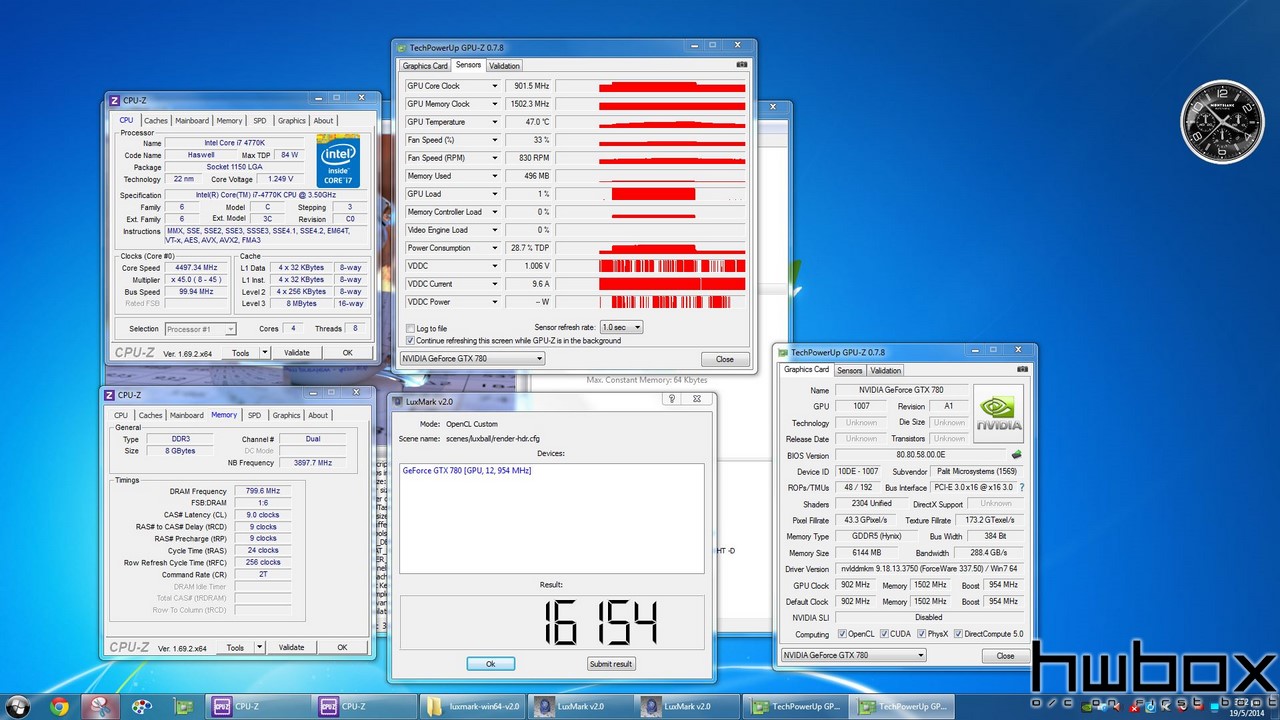Switch to the second CPU-Z taskbar button
Viewport: 1280px width, 720px height.
point(363,707)
